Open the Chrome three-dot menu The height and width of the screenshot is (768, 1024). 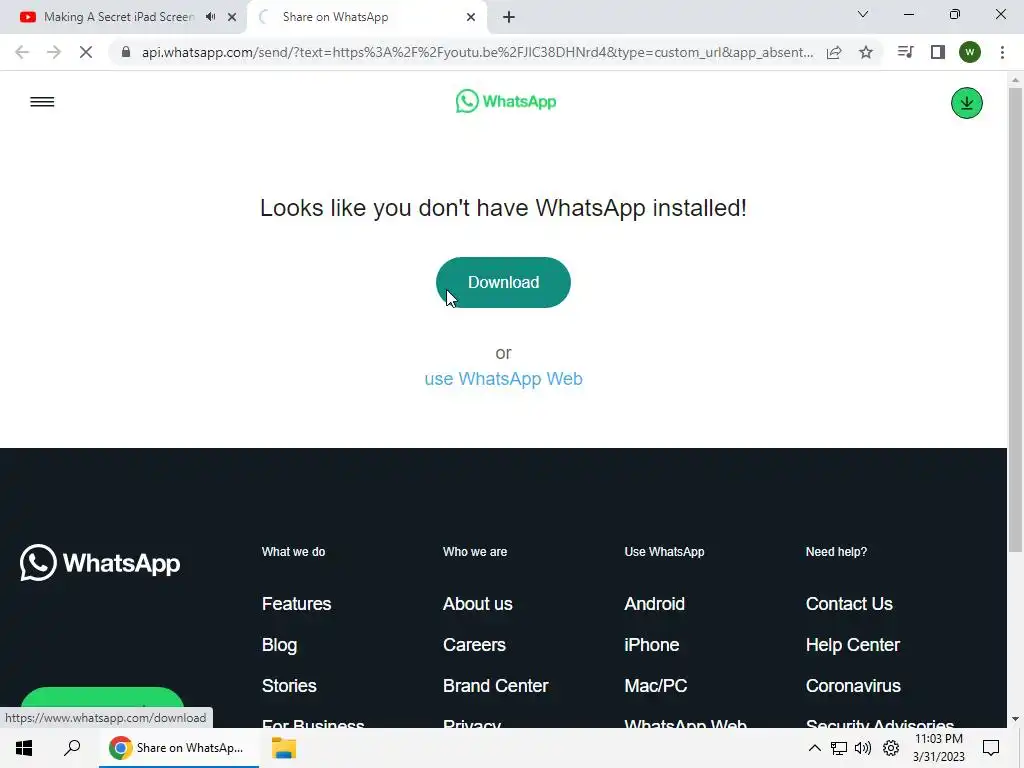pyautogui.click(x=1002, y=52)
